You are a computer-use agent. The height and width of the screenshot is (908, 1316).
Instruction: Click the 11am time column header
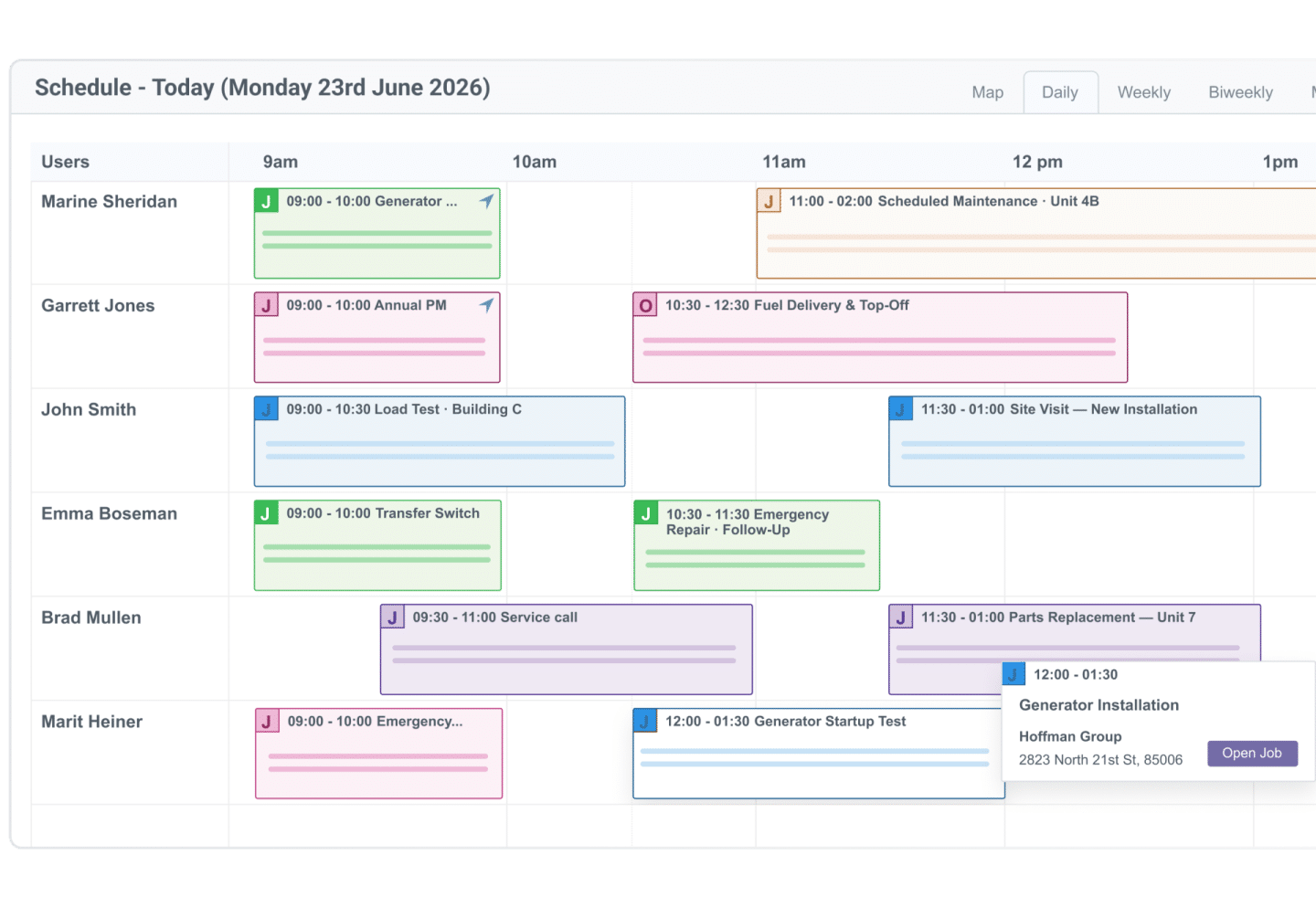[x=784, y=162]
